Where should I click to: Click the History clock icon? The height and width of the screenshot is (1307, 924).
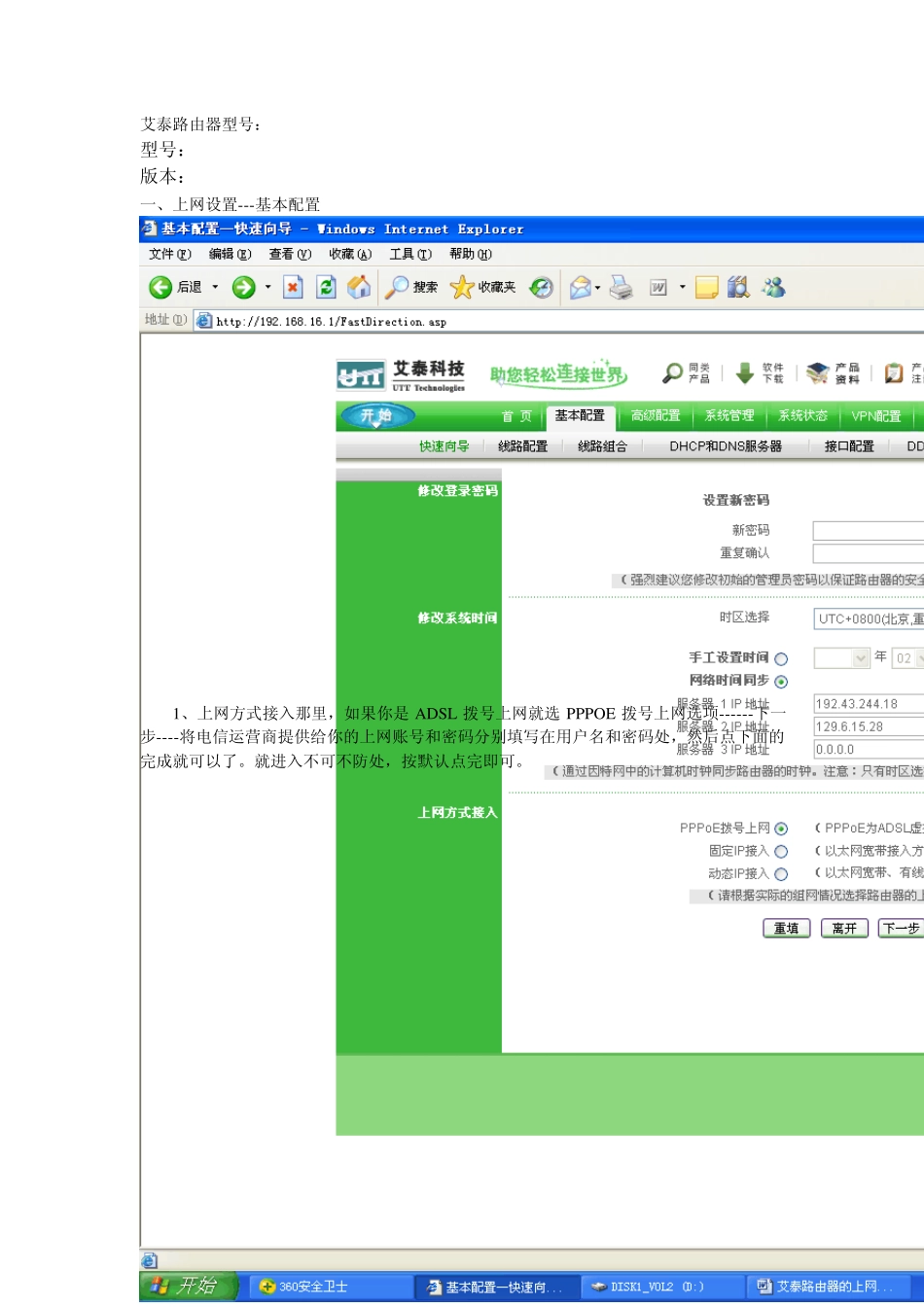[x=542, y=287]
